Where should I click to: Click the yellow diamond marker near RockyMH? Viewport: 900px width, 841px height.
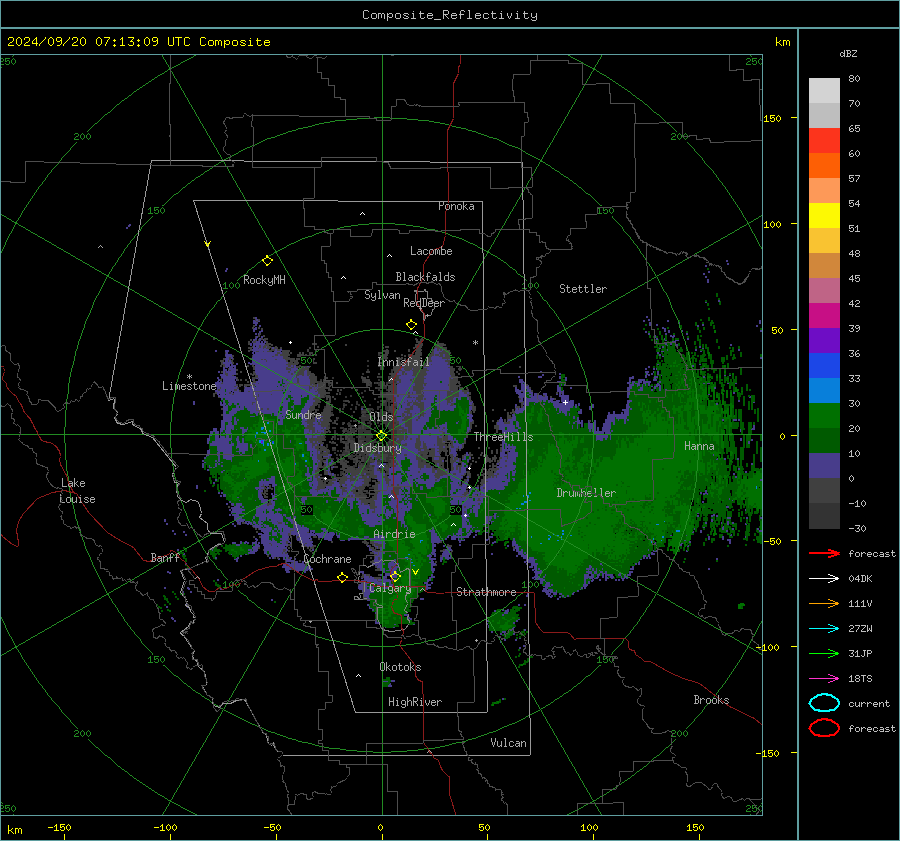[267, 261]
